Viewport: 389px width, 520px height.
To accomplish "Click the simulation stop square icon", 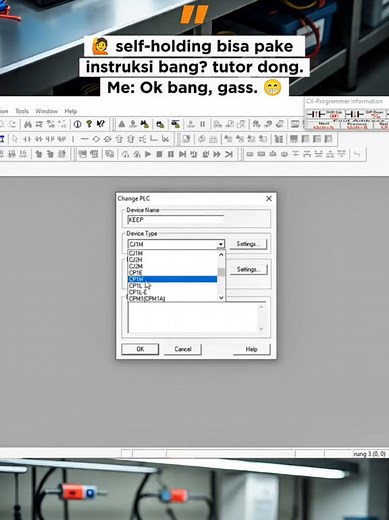I will [159, 154].
